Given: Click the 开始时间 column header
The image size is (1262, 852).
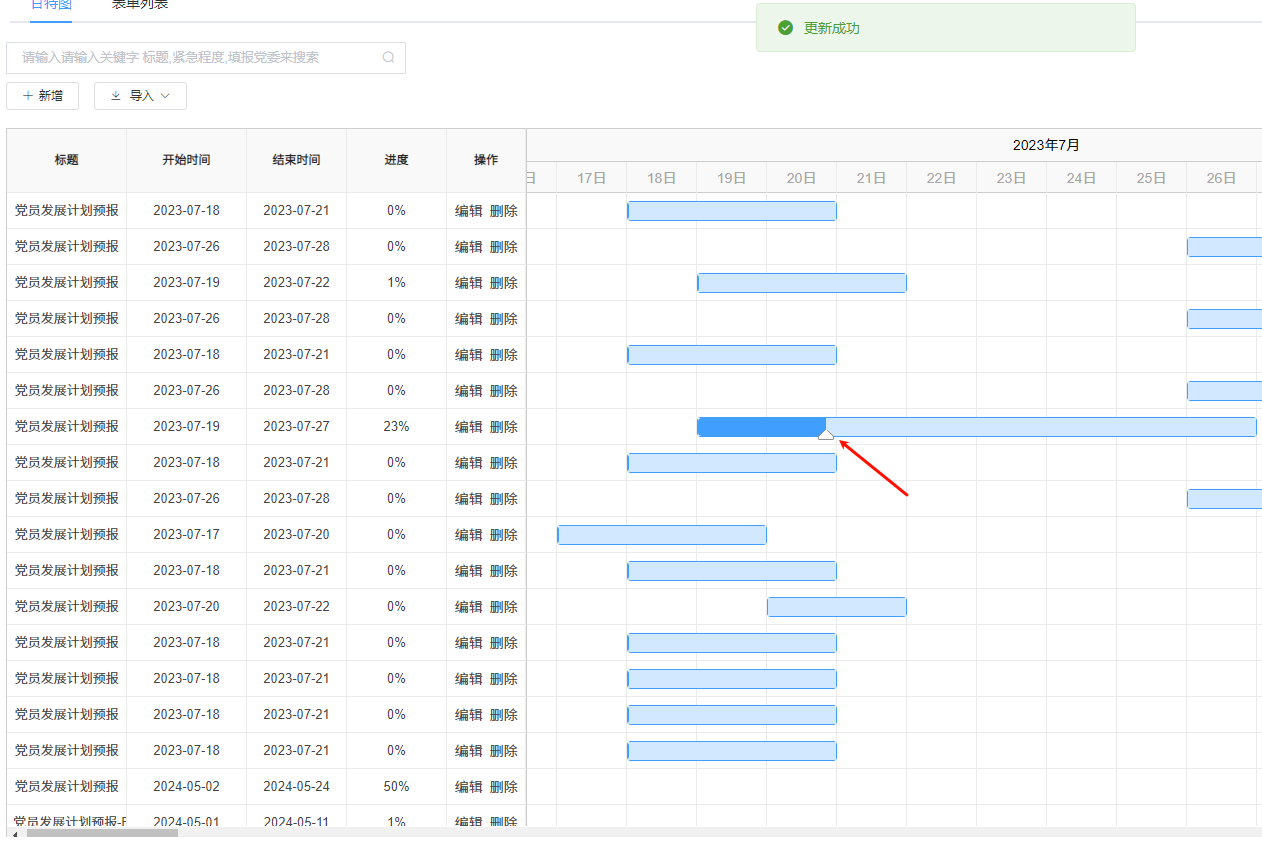Looking at the screenshot, I should click(187, 160).
